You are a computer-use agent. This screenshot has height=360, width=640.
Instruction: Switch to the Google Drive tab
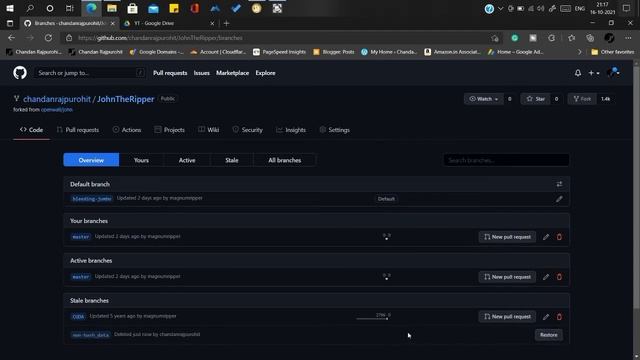pos(169,23)
